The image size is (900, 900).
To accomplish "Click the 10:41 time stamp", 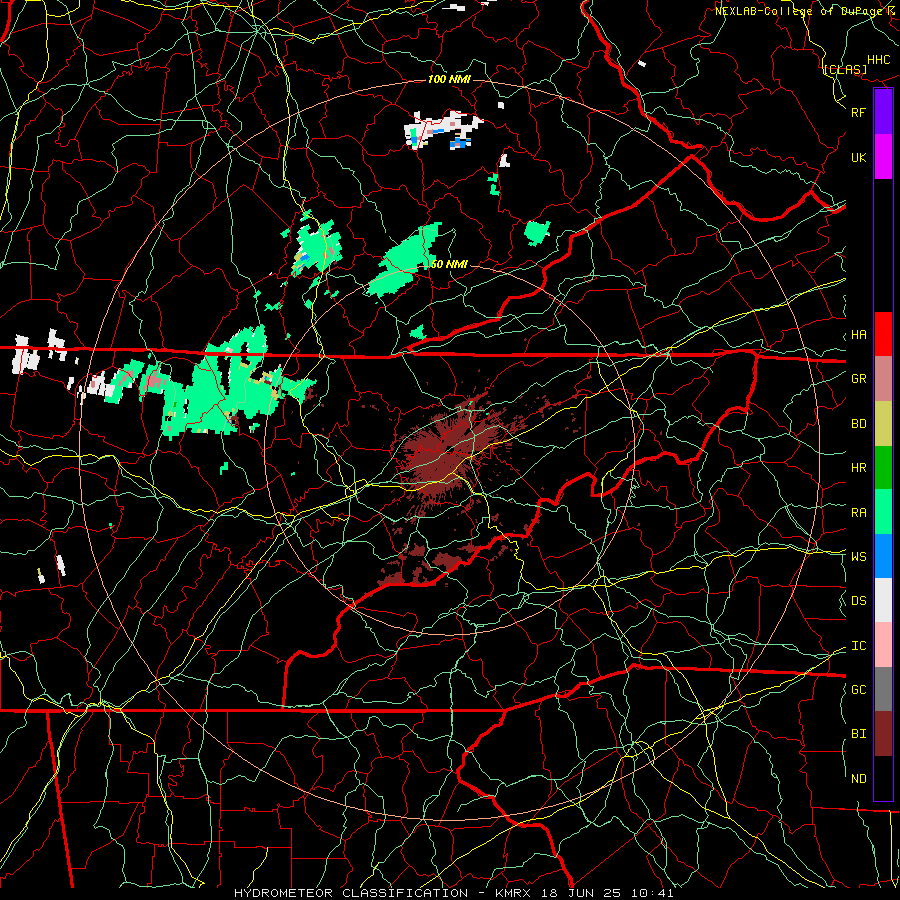I will pos(653,893).
